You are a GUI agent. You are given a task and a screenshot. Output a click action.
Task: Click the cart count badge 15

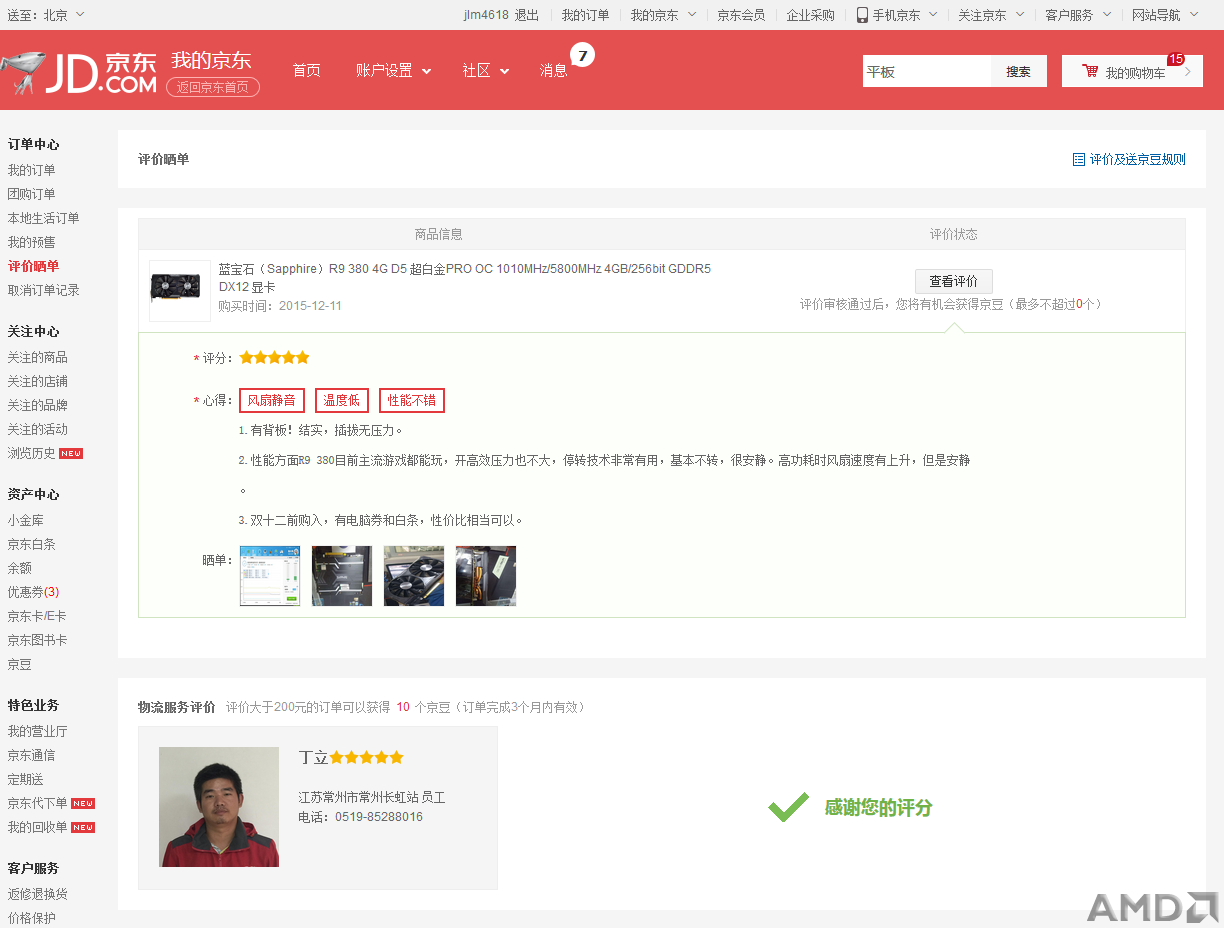point(1175,59)
